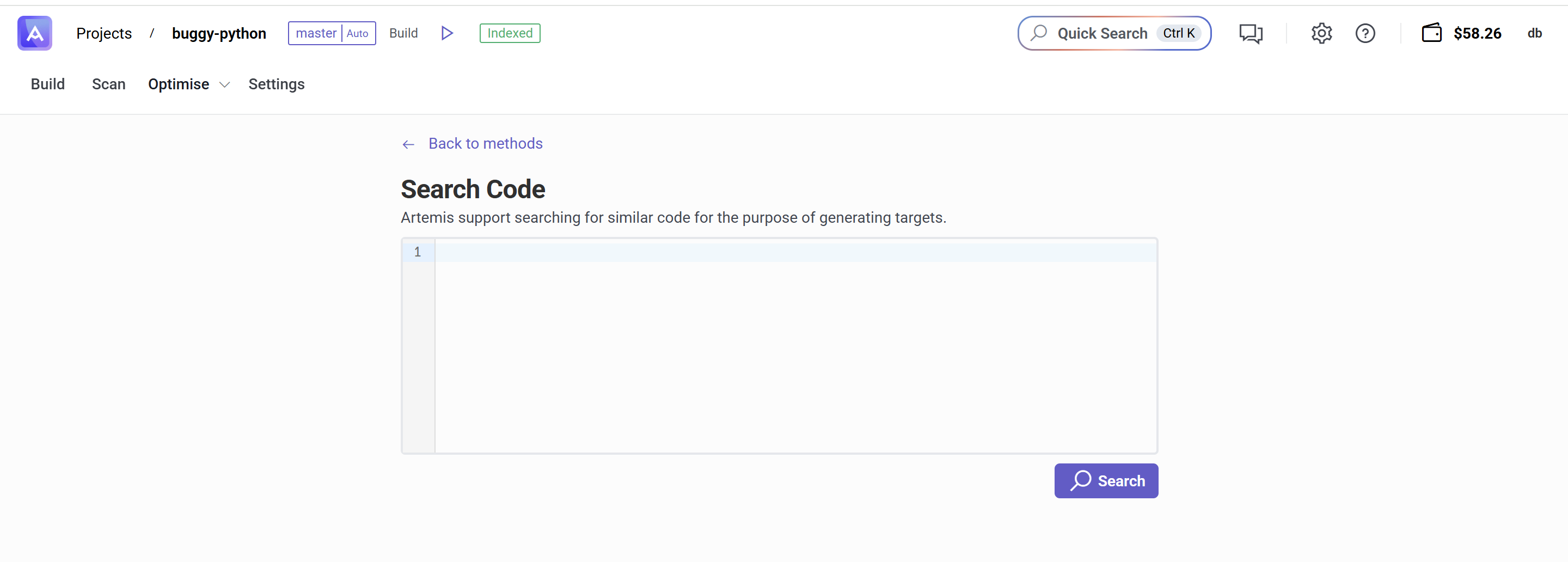
Task: Toggle the Auto branch option
Action: [x=358, y=33]
